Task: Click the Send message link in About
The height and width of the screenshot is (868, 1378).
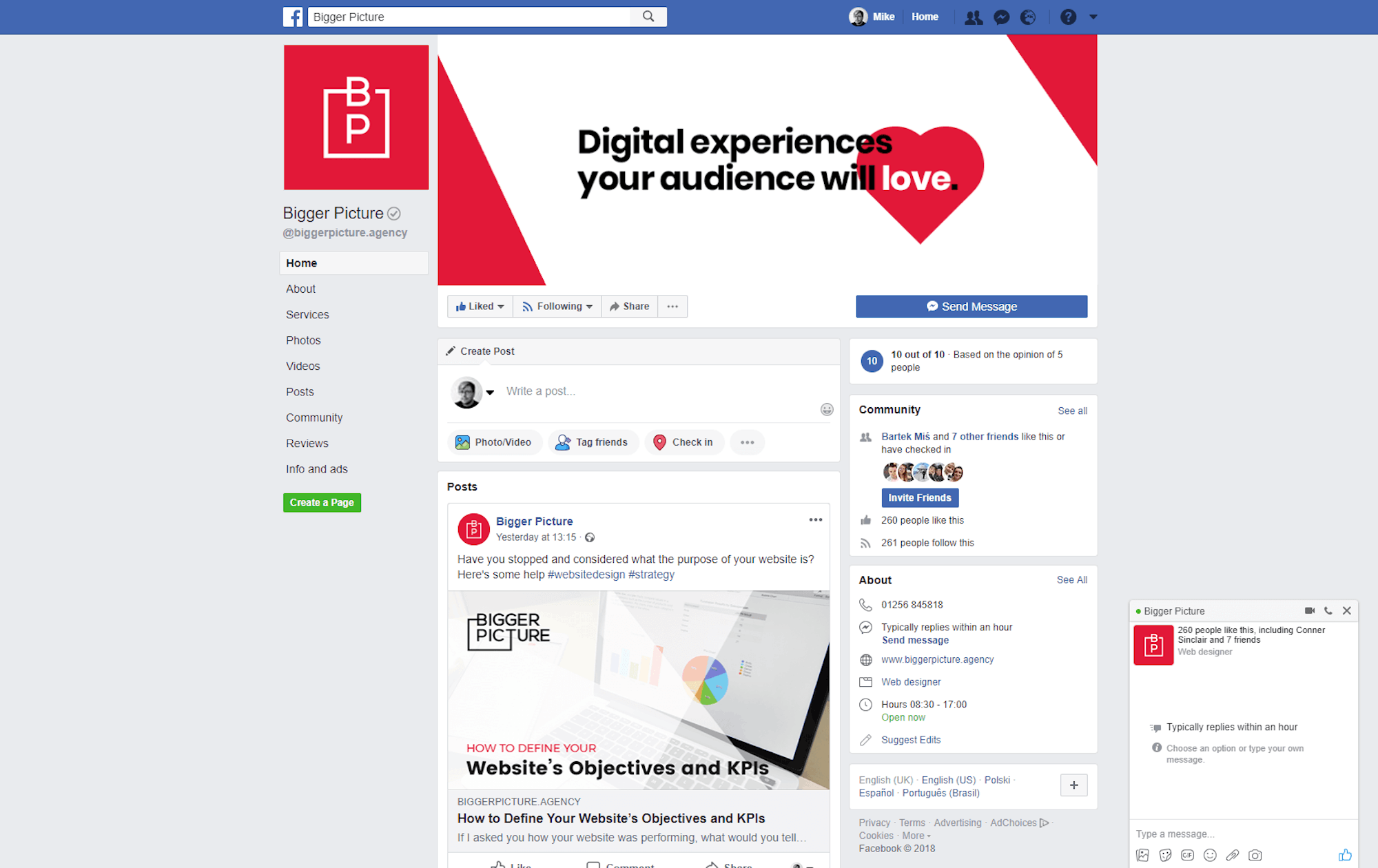Action: click(915, 641)
